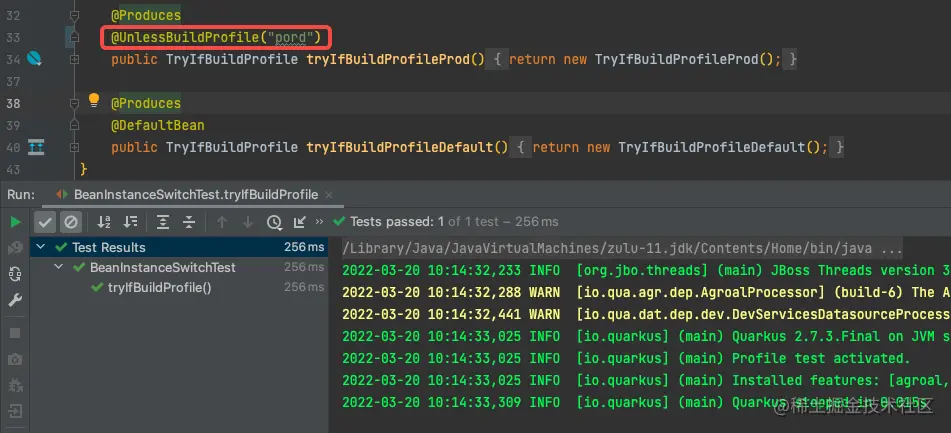Toggle auto-test rerun icon
The width and height of the screenshot is (951, 433).
coord(15,274)
